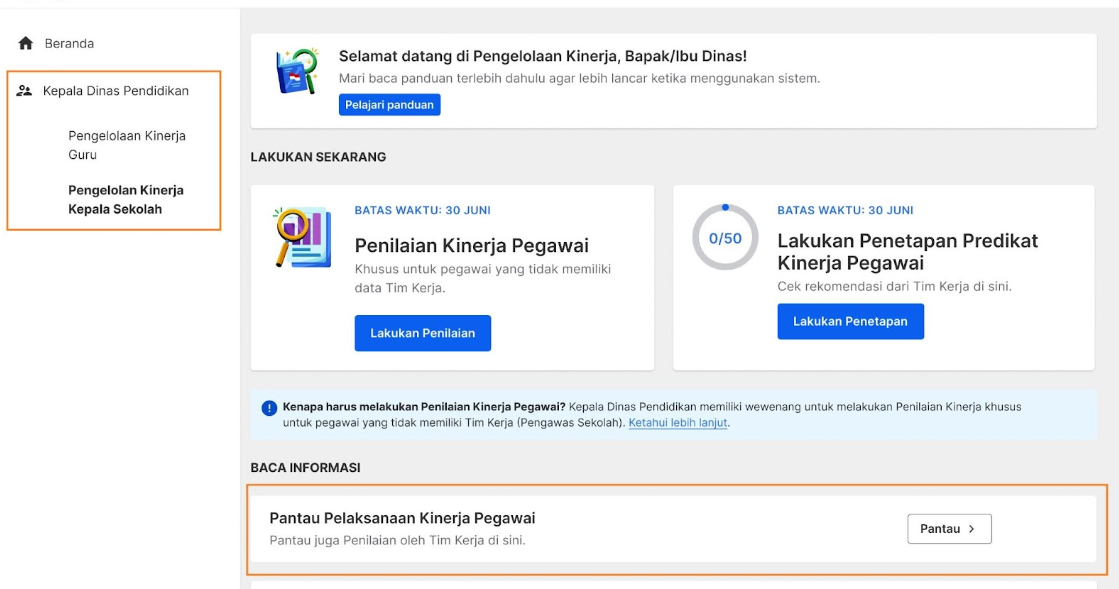1119x589 pixels.
Task: Click the Pantau Pelaksanaan Kinerja Pegawai title
Action: coord(402,518)
